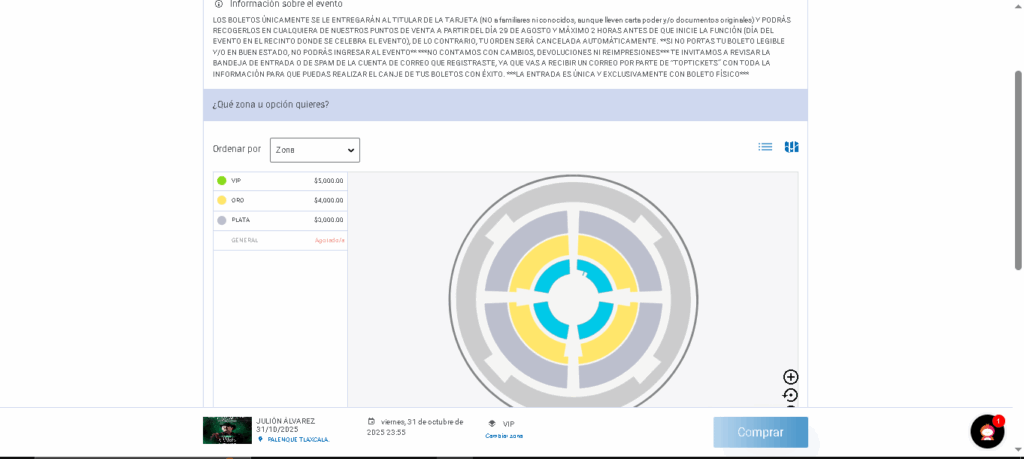Click the '$4,000.00' price text
Screen dimensions: 1024x459
(x=328, y=200)
